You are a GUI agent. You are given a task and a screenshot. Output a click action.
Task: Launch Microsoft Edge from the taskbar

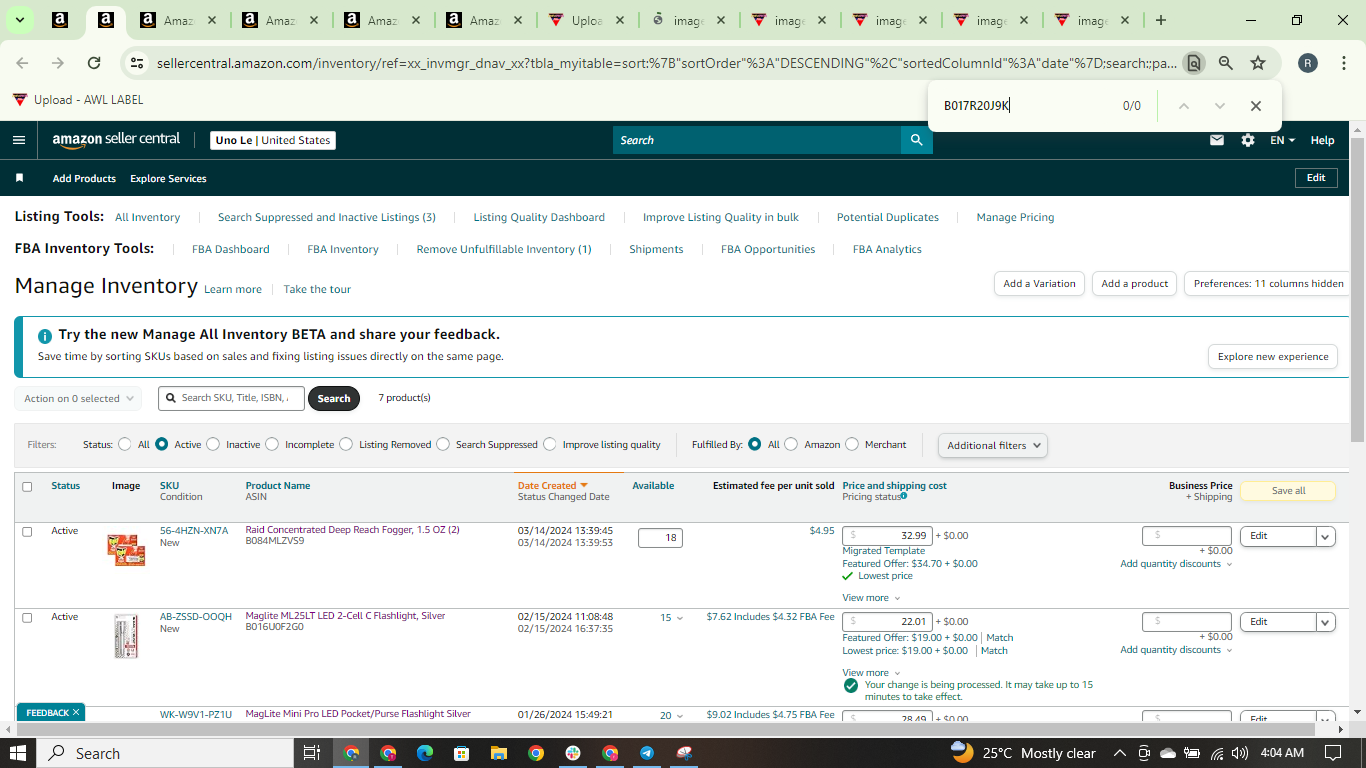[424, 753]
